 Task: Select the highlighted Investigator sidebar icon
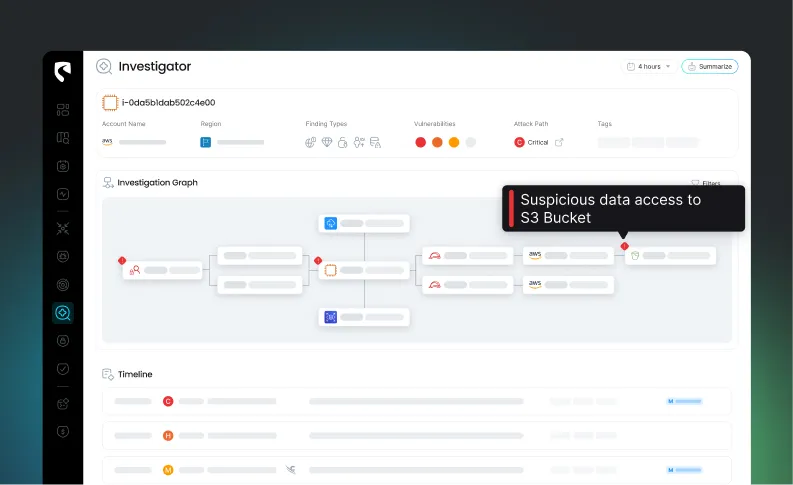[x=63, y=313]
